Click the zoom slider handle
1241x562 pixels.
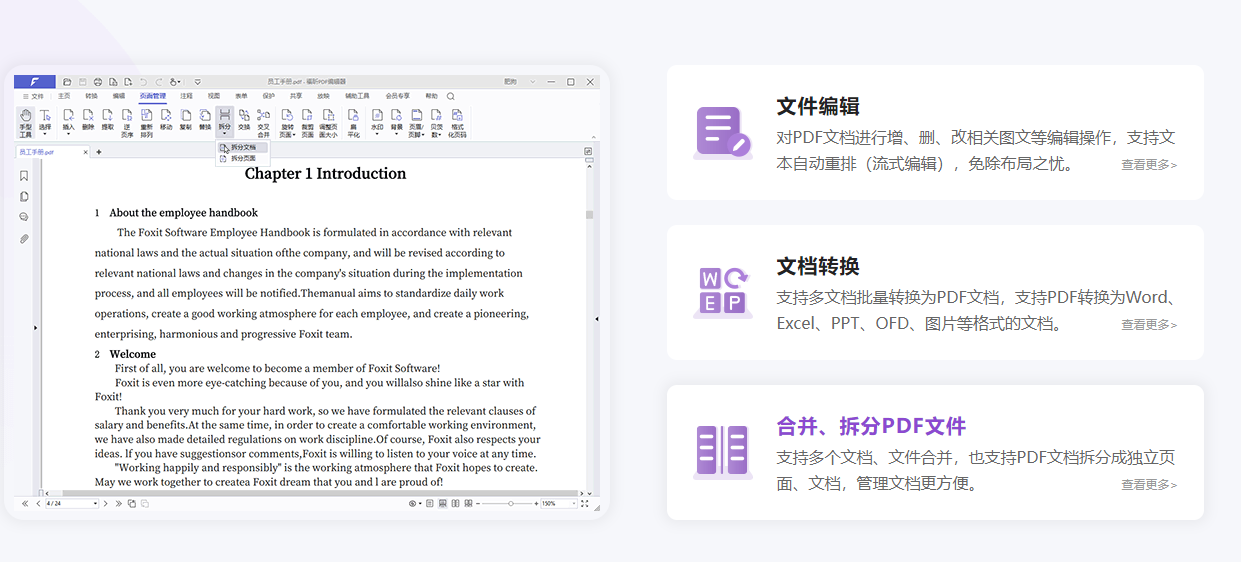coord(511,503)
